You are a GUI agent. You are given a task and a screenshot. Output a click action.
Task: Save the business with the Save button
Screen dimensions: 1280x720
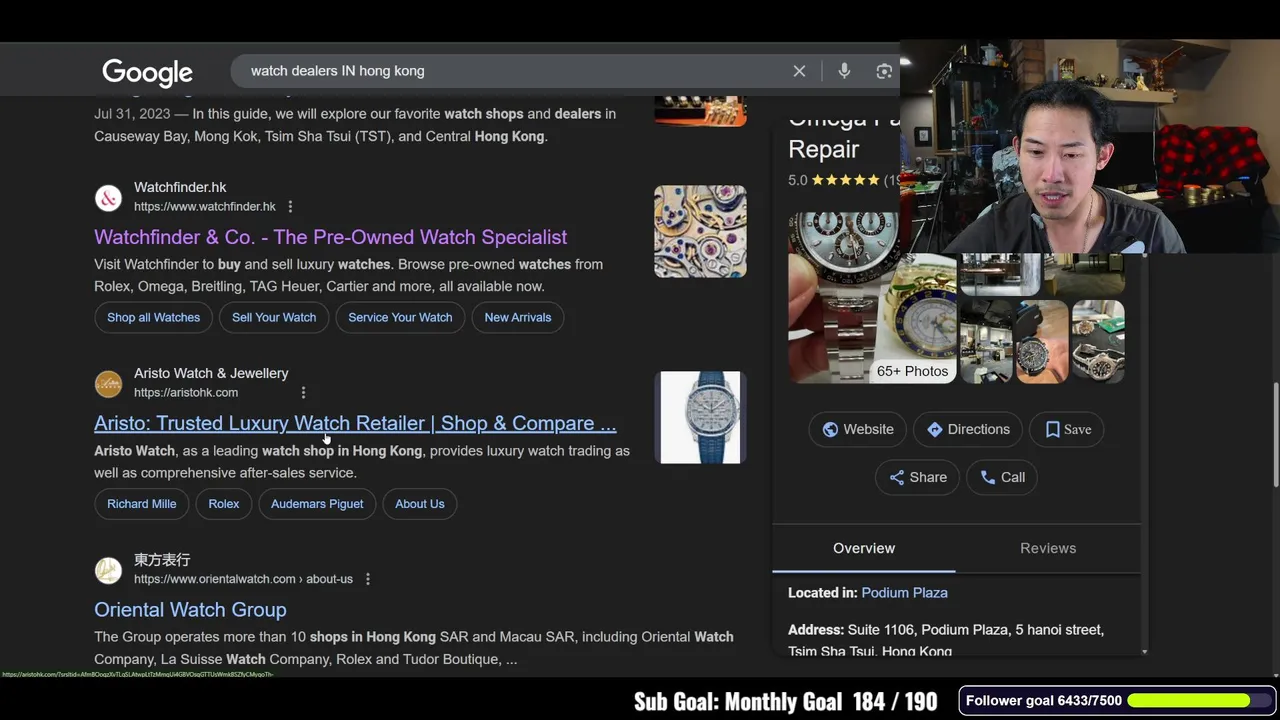[1067, 429]
